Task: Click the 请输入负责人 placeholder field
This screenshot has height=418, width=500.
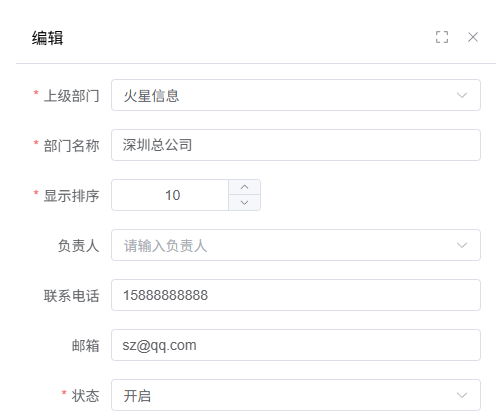Action: pos(296,245)
